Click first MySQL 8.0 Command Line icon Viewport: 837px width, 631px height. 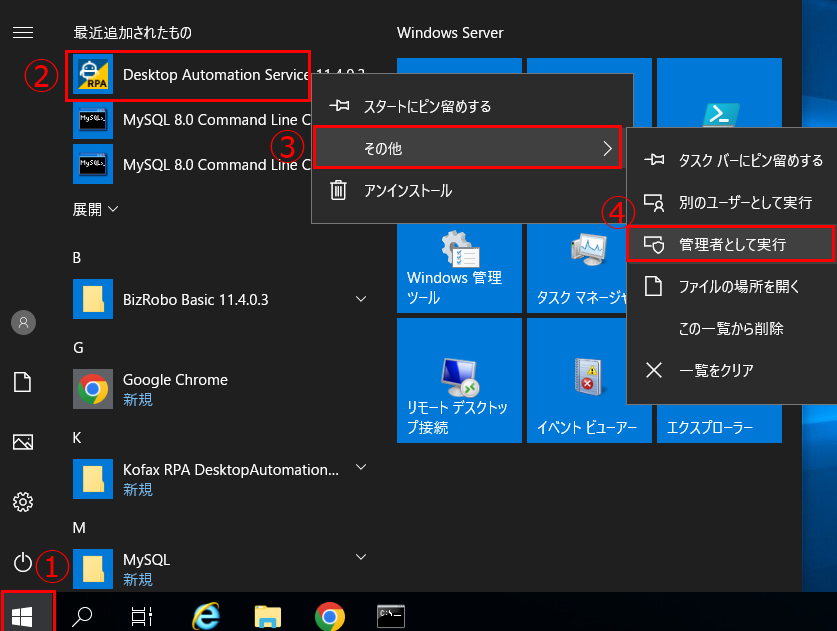(93, 119)
